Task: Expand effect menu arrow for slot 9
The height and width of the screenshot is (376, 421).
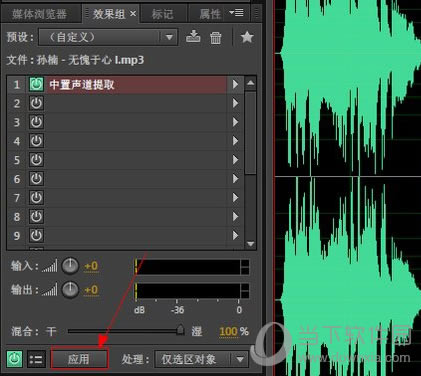Action: click(235, 236)
